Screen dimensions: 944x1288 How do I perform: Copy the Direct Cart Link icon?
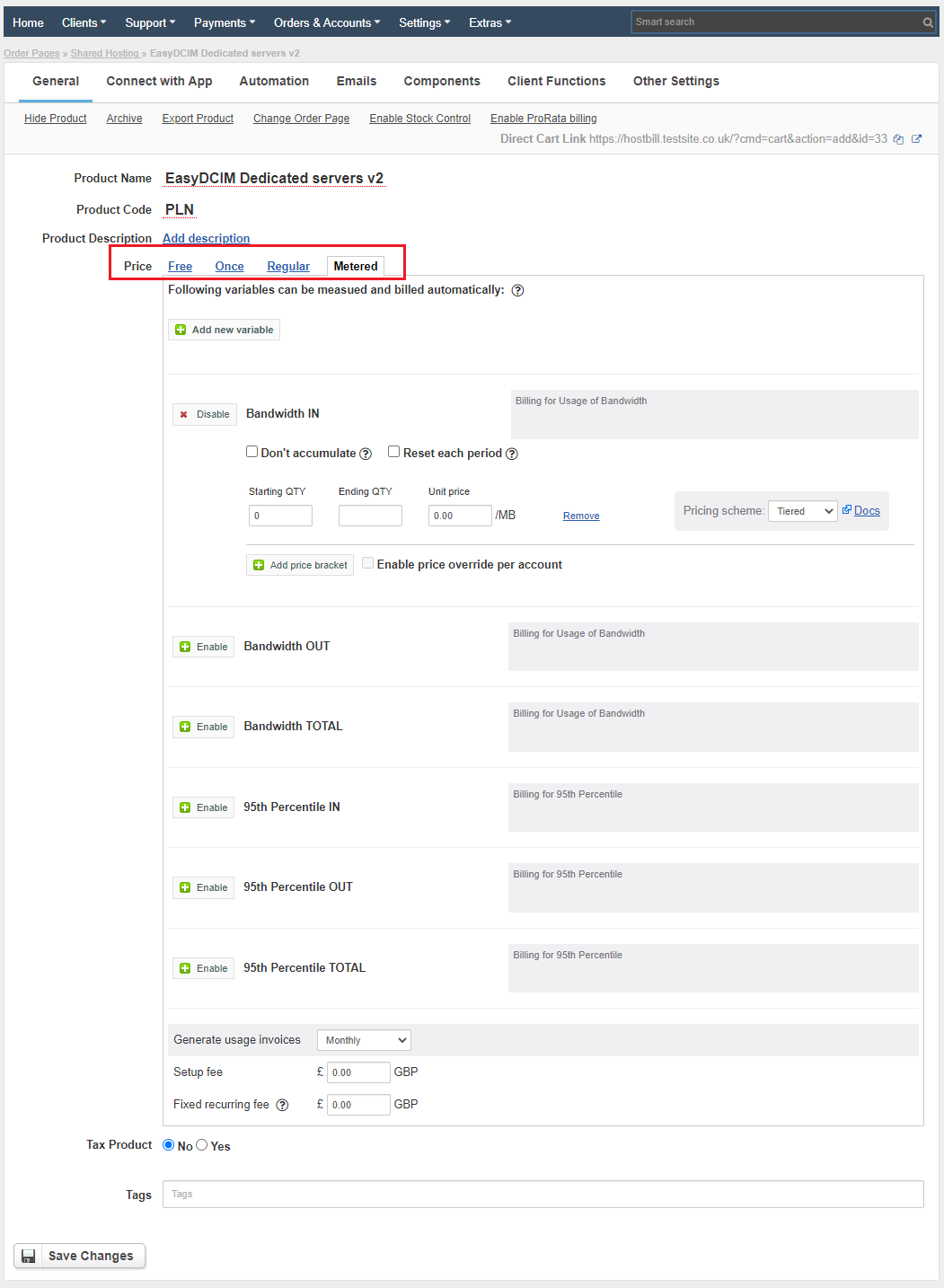tap(898, 139)
